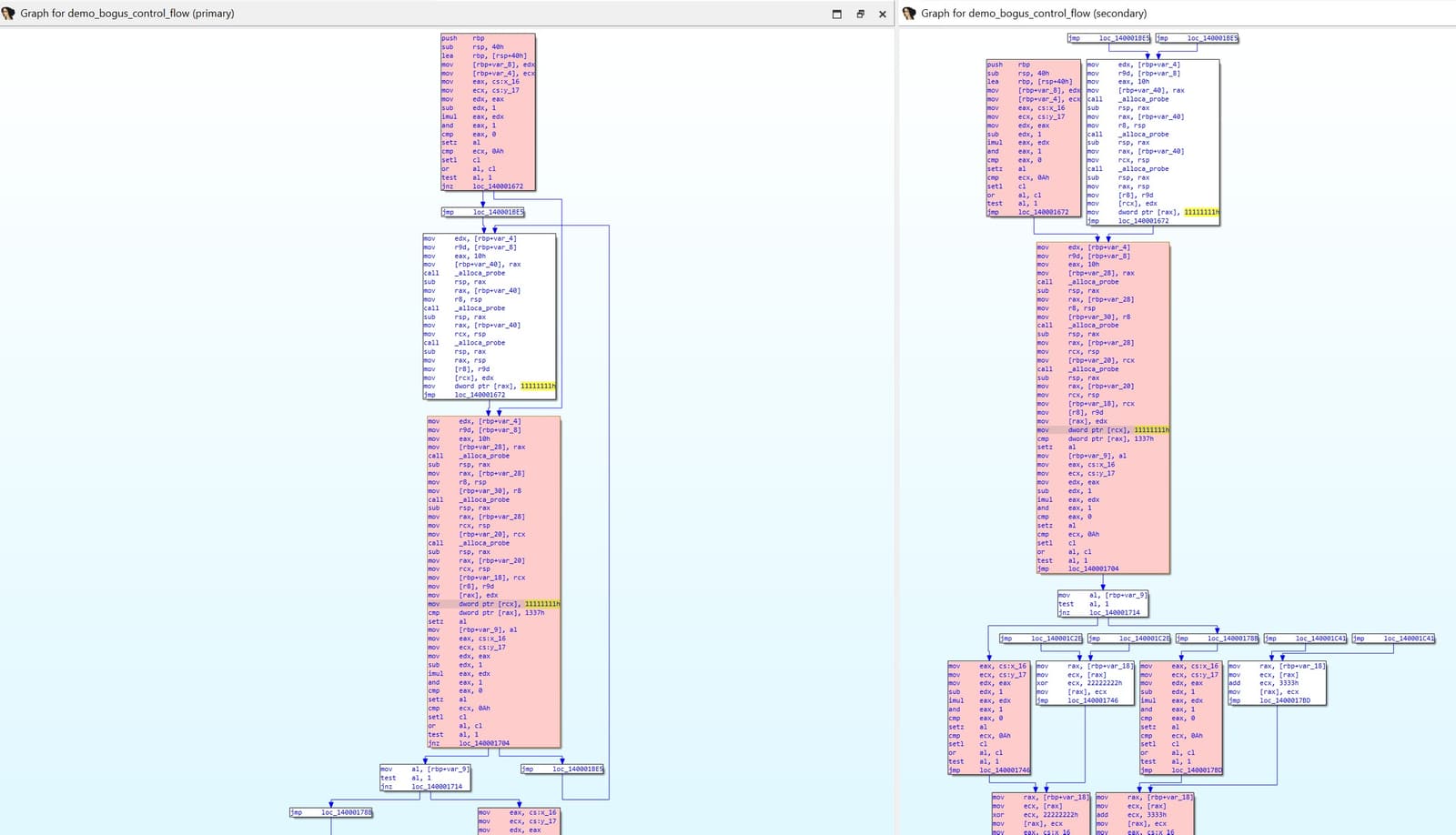Select the right jmp loc_140001C2E node
The image size is (1456, 835).
(x=1129, y=639)
